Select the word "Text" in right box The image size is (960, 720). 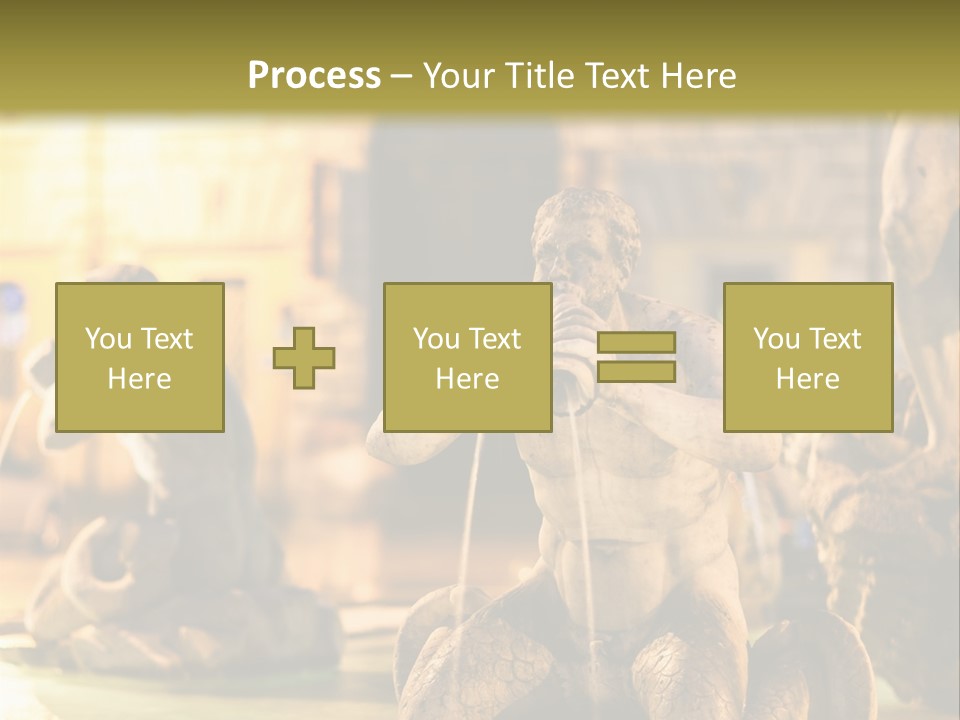coord(834,339)
